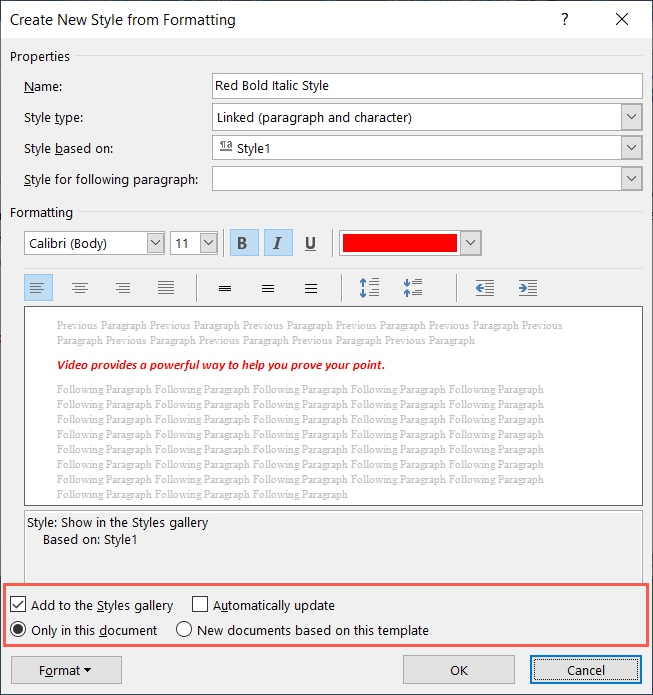Toggle Italic formatting button

coord(278,243)
